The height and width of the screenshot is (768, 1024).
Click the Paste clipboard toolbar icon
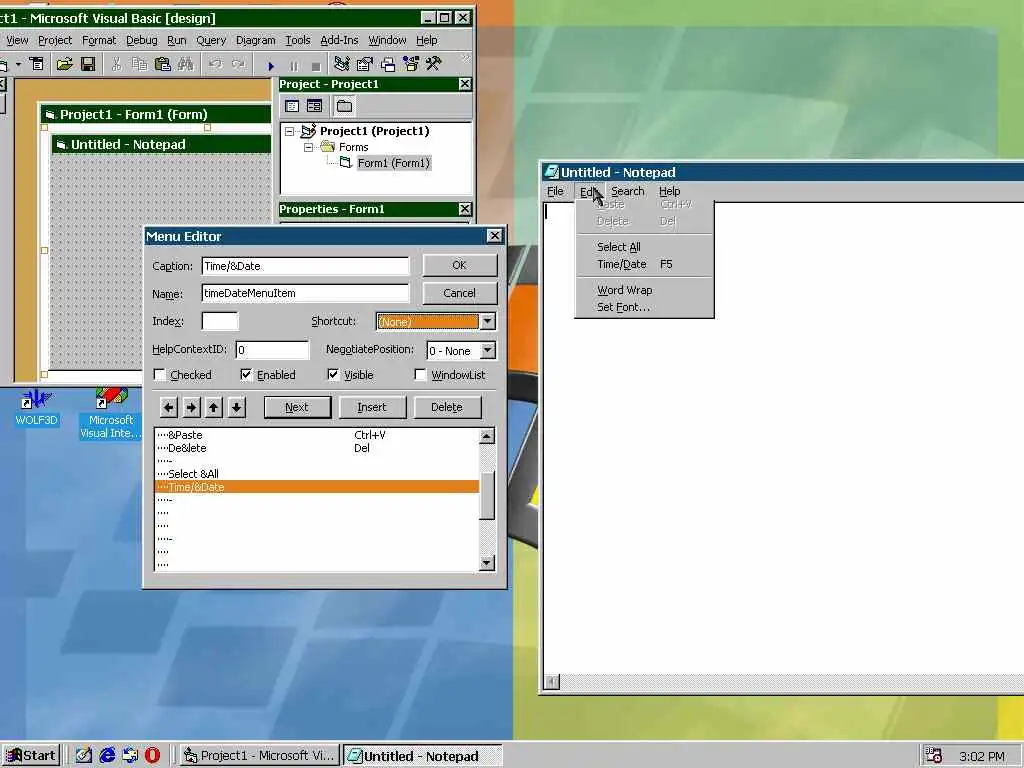(163, 64)
